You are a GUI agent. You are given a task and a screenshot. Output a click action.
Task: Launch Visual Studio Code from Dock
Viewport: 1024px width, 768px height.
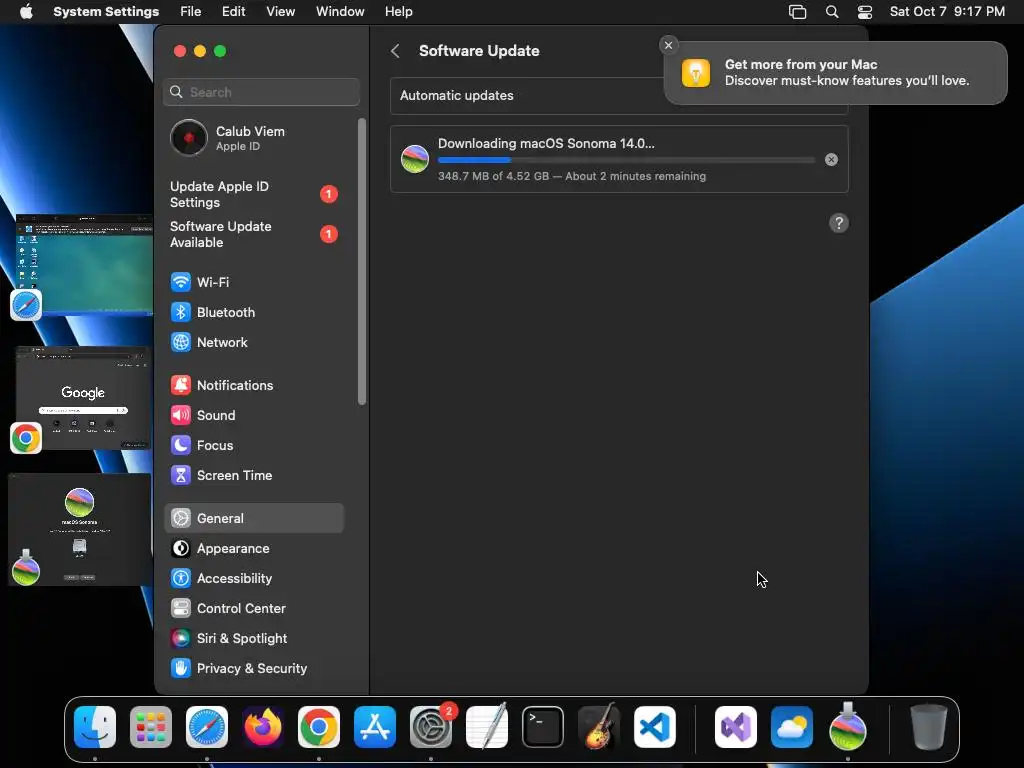[x=655, y=727]
